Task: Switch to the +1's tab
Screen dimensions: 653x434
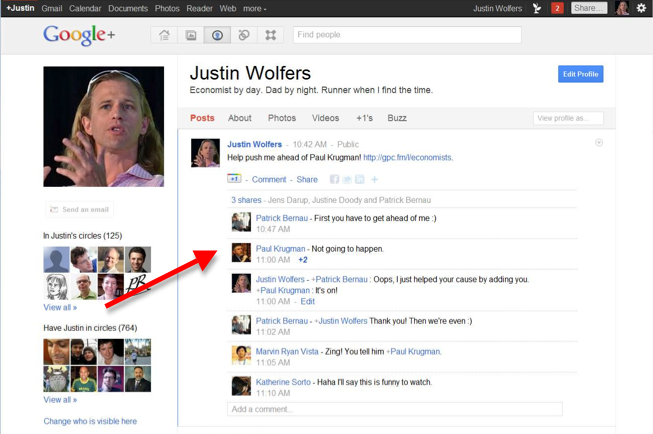Action: pyautogui.click(x=364, y=118)
